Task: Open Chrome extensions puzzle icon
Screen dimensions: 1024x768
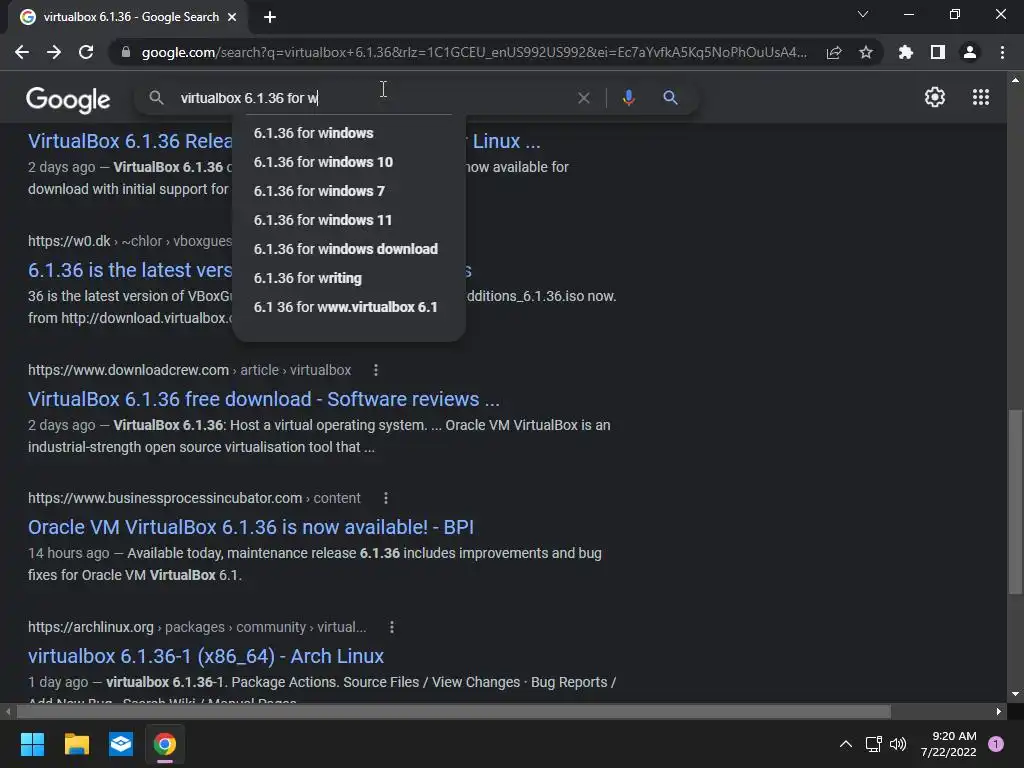Action: click(905, 52)
